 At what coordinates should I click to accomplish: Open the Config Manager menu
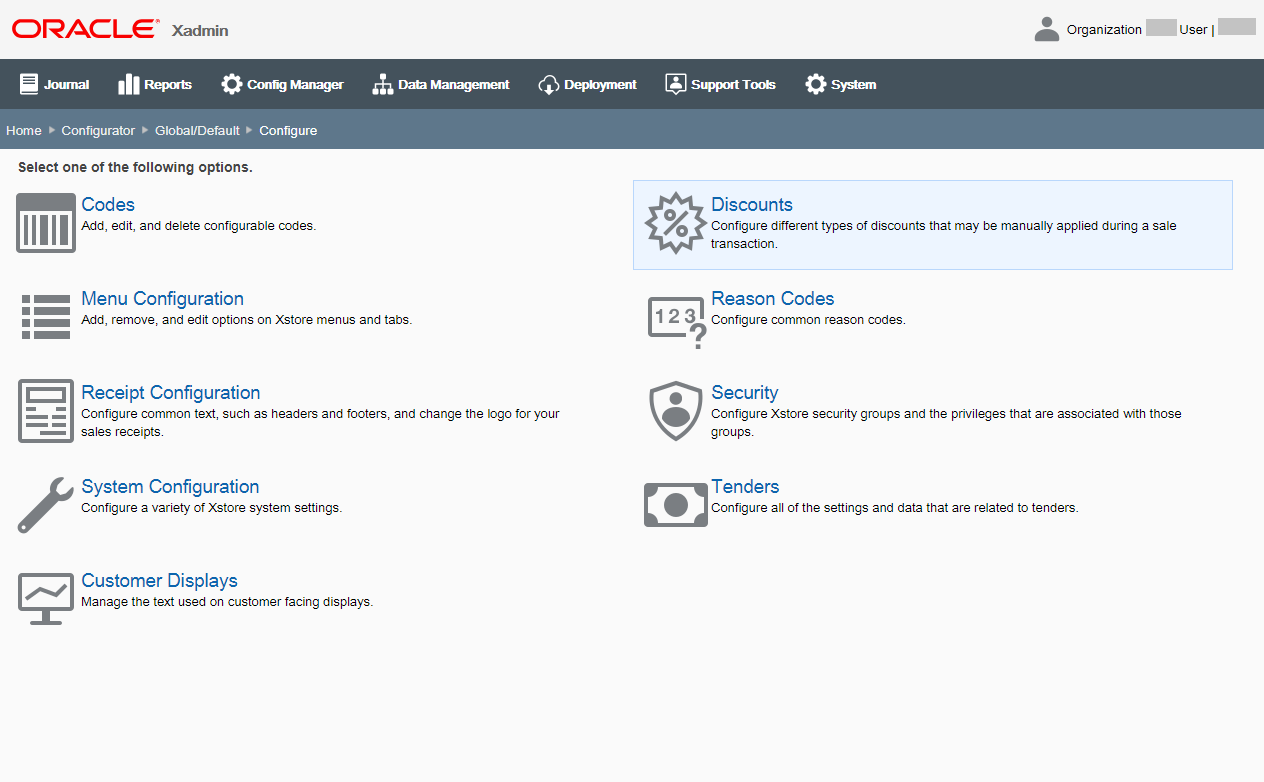click(x=282, y=84)
